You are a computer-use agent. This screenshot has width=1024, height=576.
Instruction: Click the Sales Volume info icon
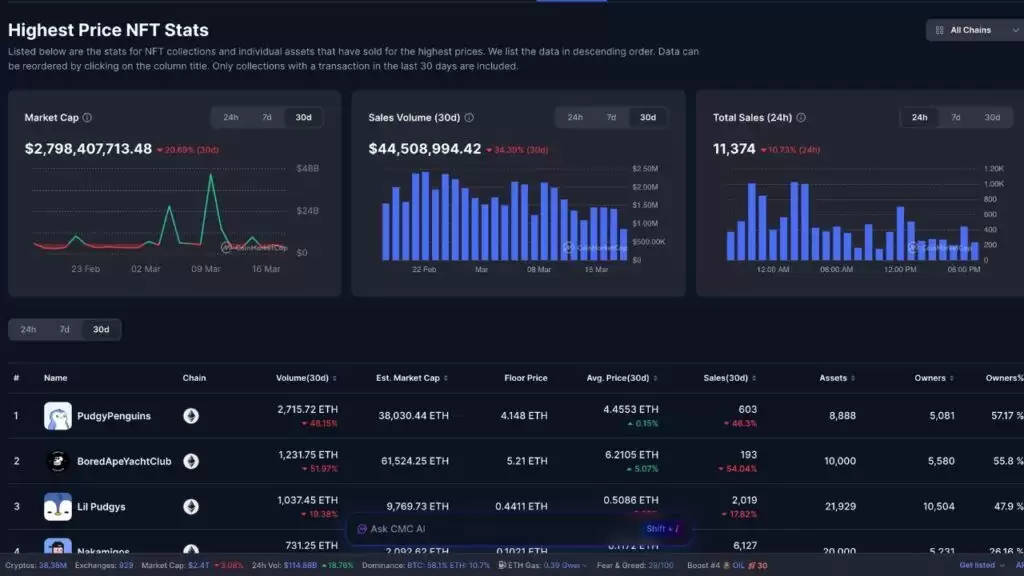[469, 118]
